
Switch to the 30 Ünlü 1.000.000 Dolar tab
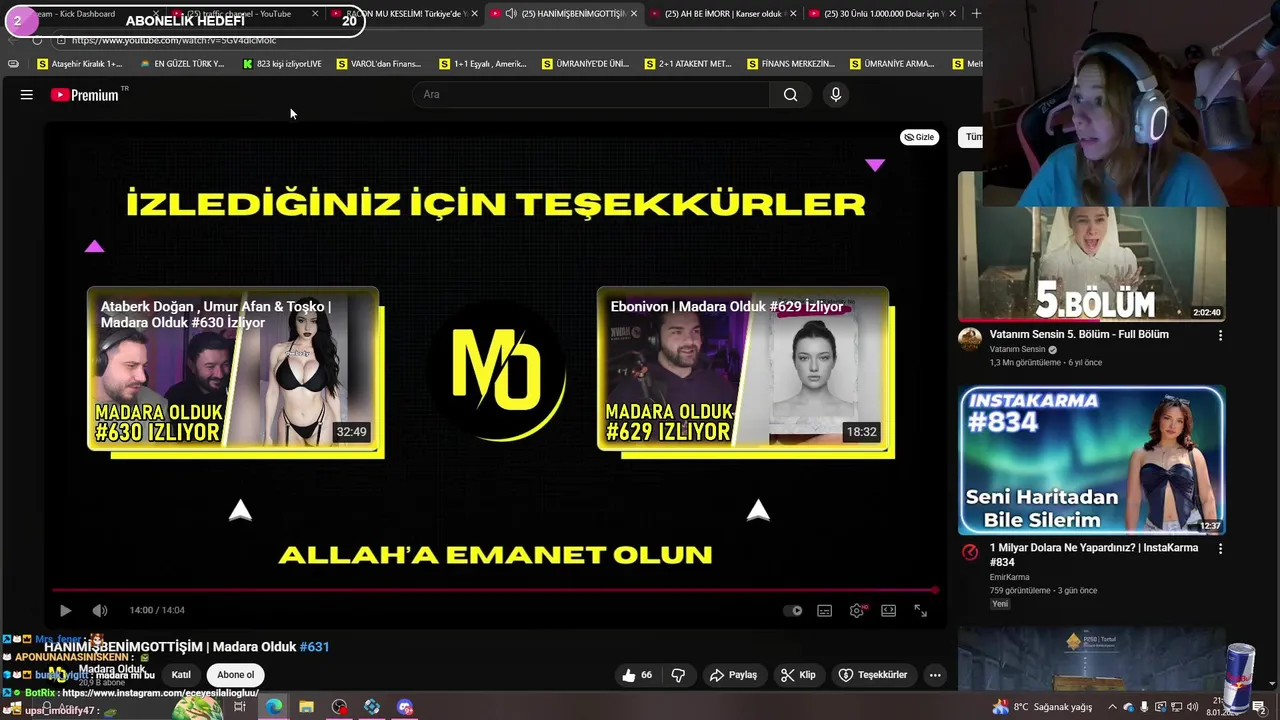(884, 14)
